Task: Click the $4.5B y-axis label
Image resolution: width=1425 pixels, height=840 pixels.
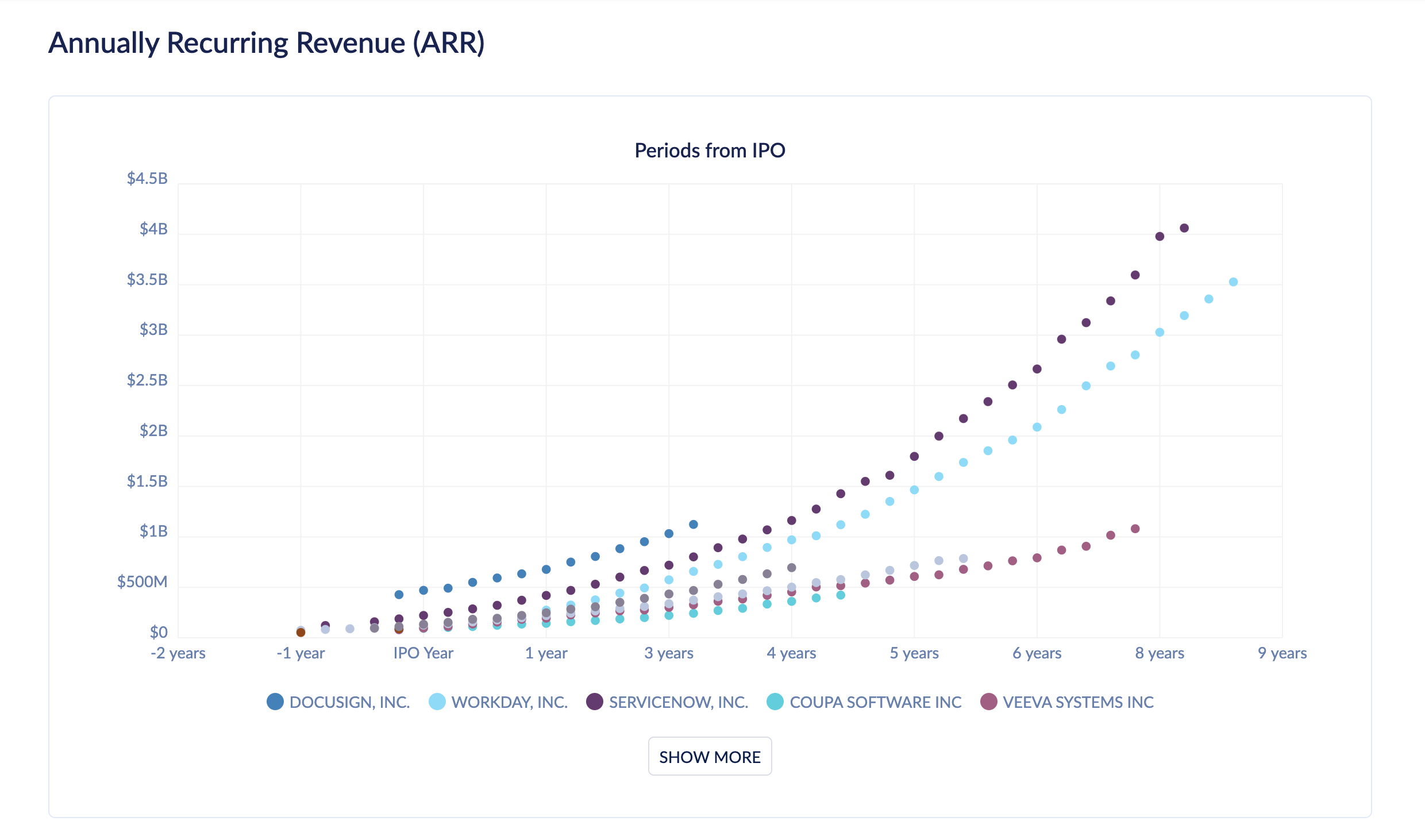Action: click(x=147, y=178)
